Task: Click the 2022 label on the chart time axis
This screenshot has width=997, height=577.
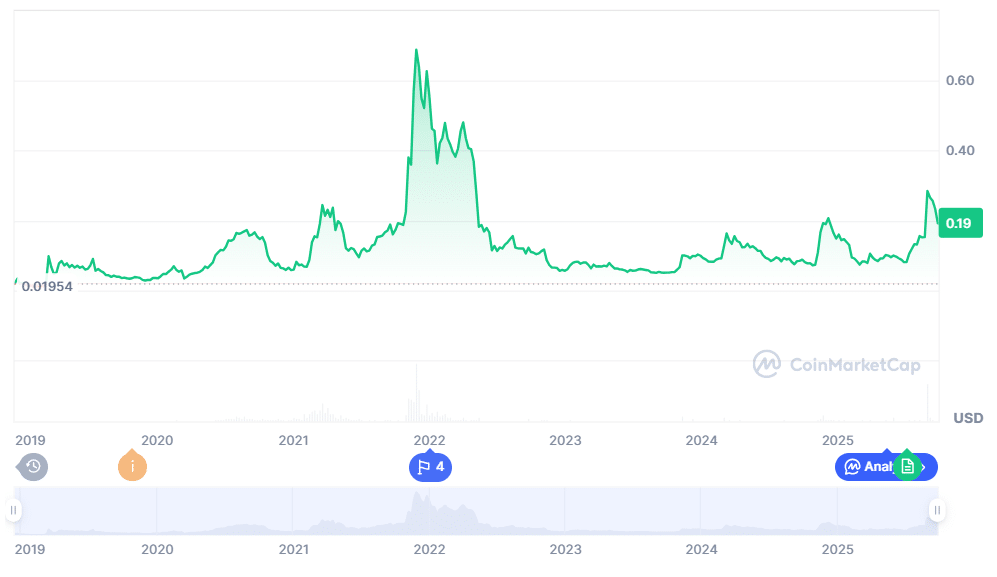Action: [429, 440]
